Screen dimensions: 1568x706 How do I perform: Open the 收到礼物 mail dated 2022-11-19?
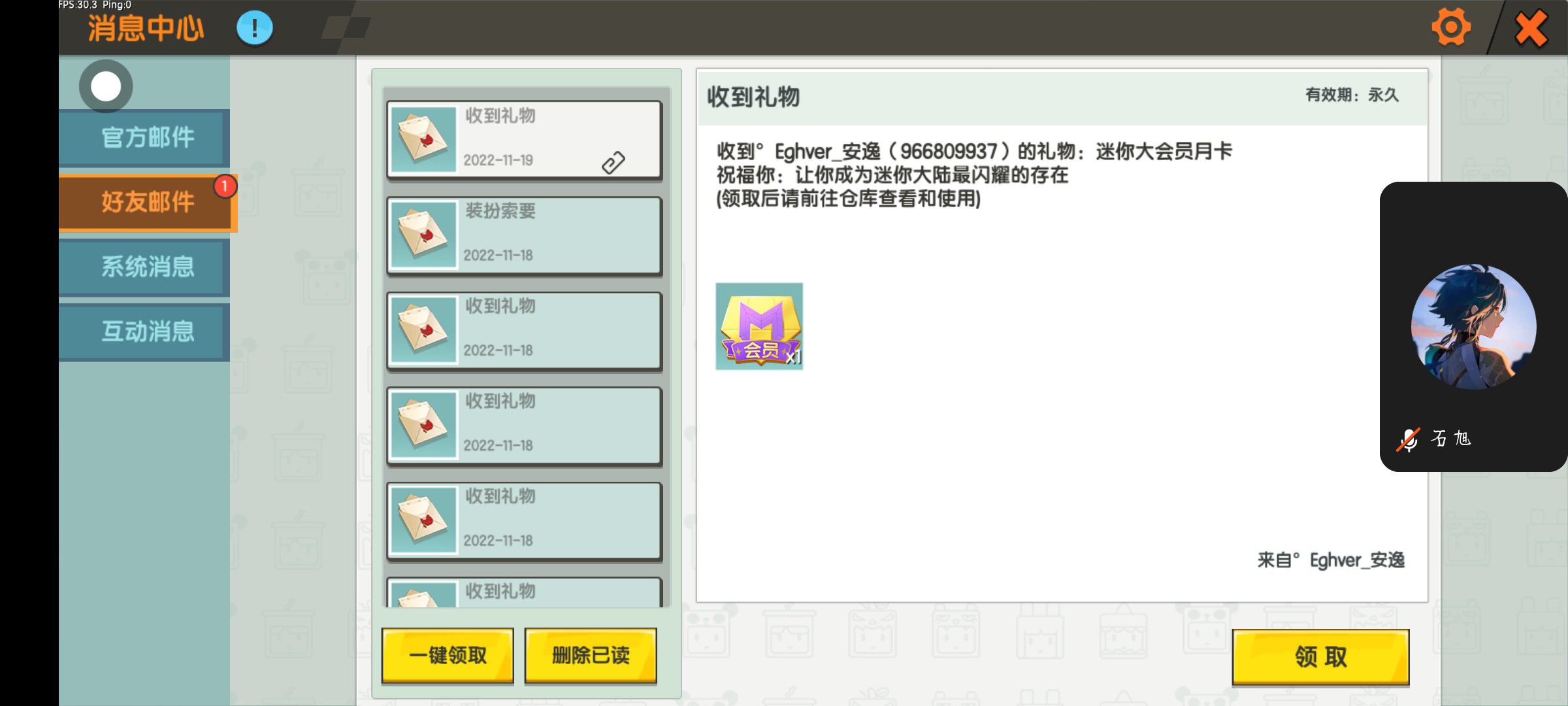[525, 140]
